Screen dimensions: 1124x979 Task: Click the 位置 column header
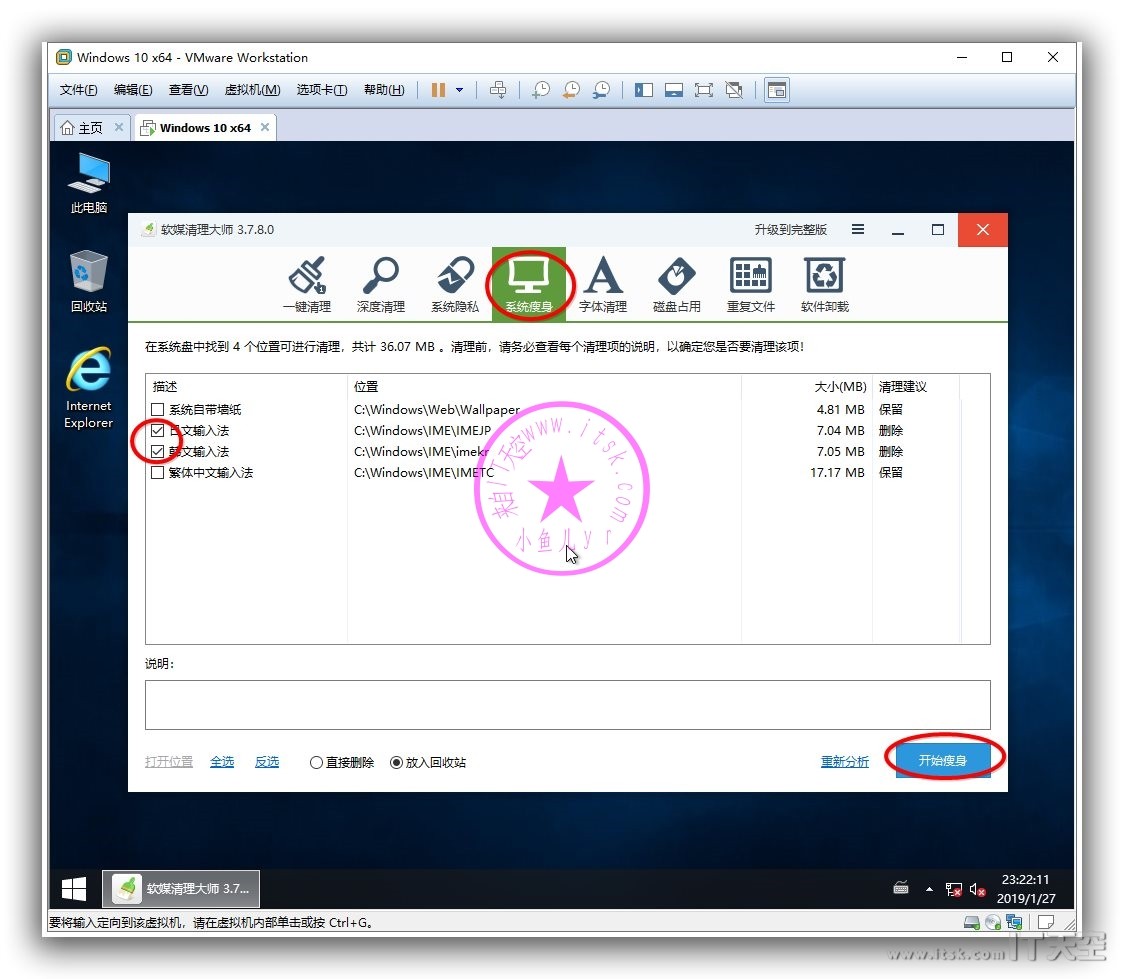(x=544, y=386)
